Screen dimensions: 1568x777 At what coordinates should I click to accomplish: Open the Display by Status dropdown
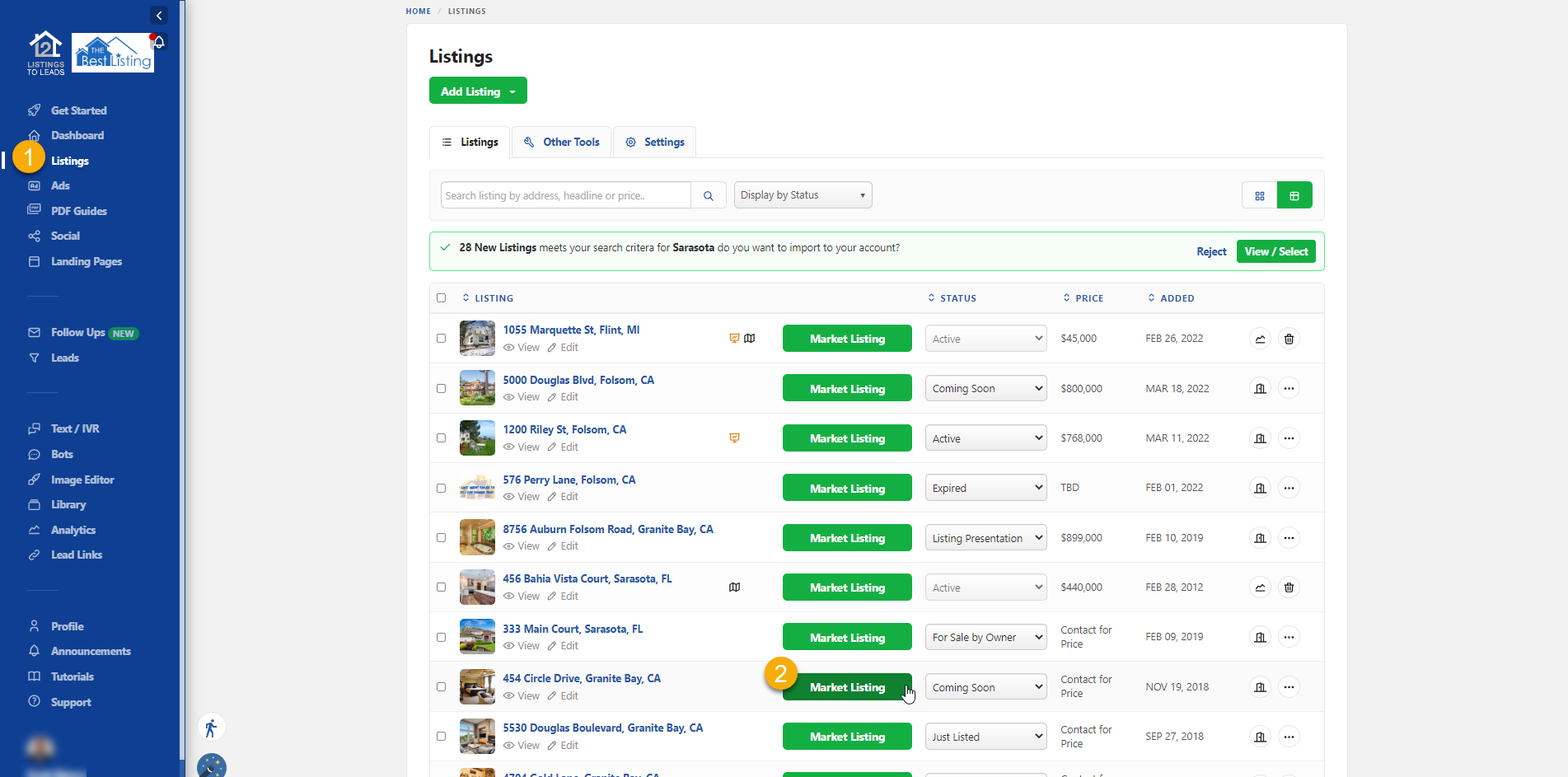pyautogui.click(x=802, y=194)
